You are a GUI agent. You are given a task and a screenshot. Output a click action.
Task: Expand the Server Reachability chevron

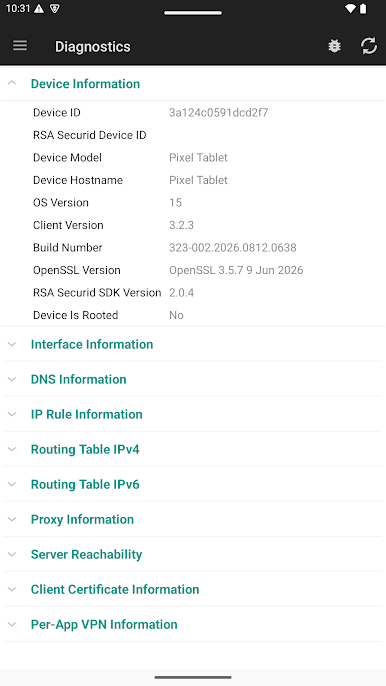[x=12, y=554]
